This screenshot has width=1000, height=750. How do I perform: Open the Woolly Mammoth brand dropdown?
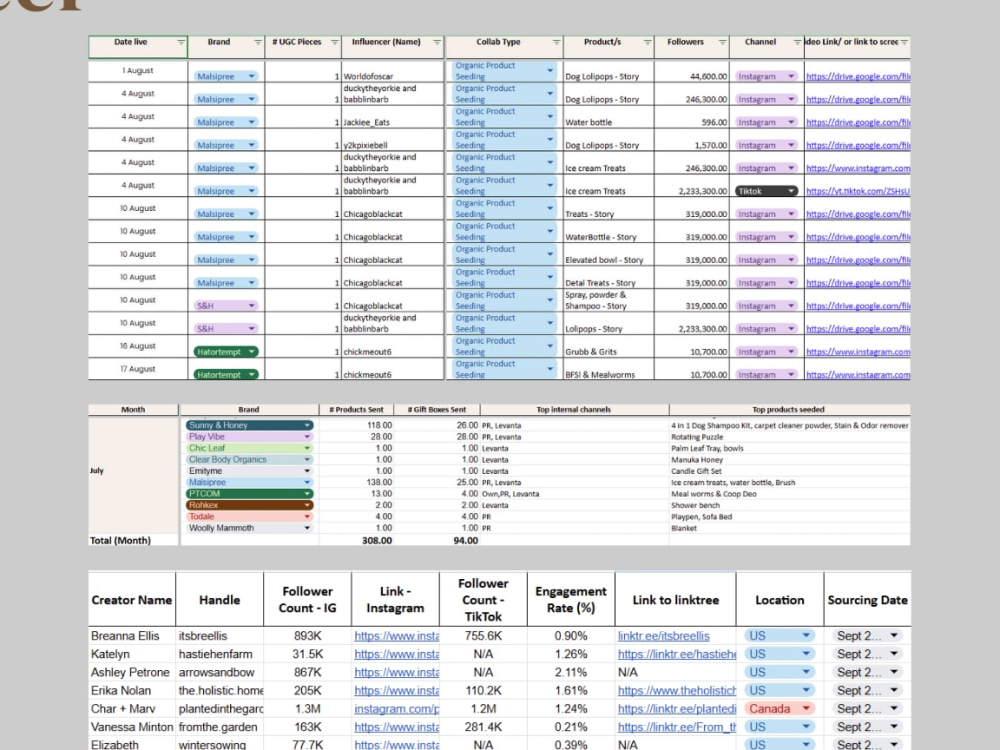[x=307, y=528]
